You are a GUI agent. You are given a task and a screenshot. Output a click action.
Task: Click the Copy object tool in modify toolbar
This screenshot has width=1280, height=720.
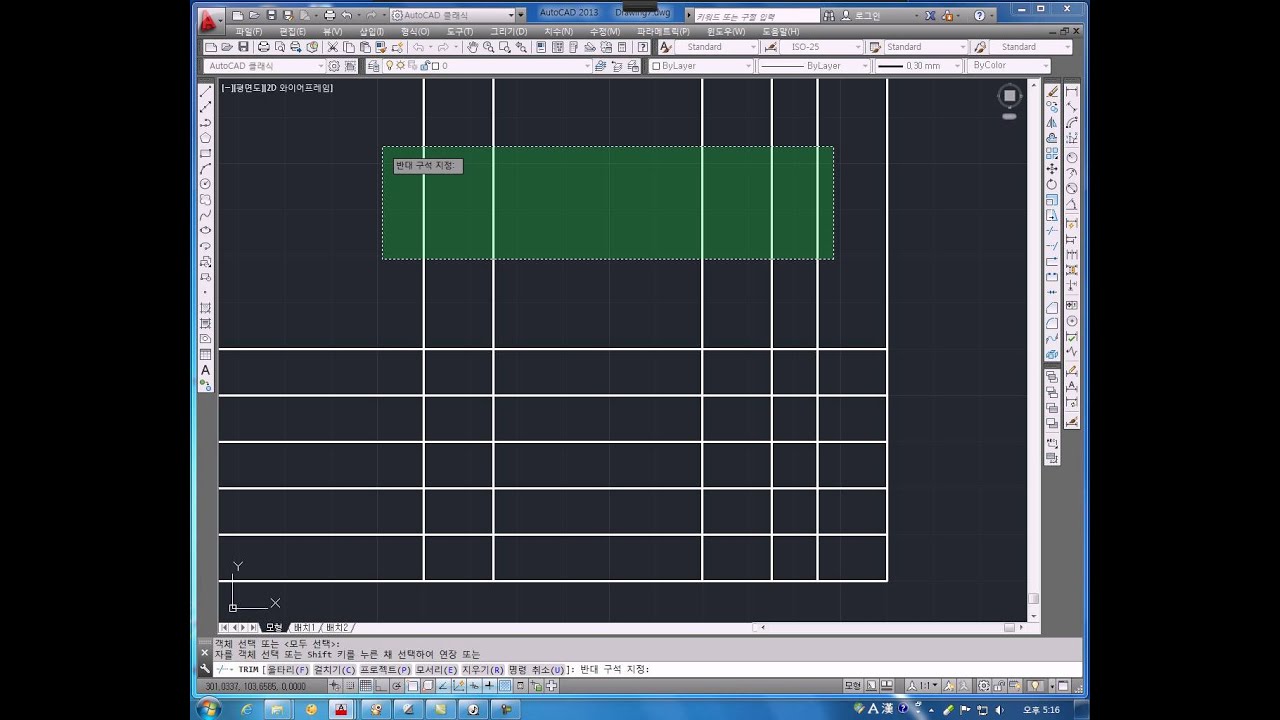[1053, 107]
